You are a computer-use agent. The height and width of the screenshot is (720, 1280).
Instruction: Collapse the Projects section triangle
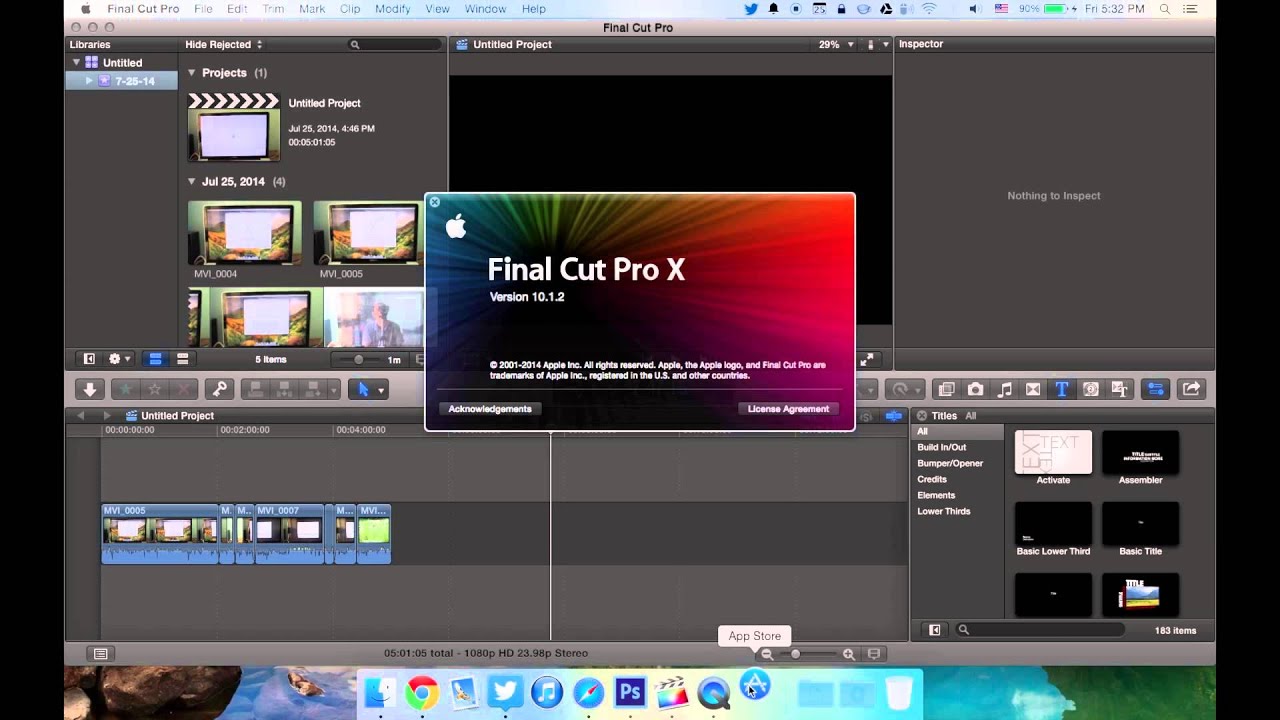192,73
